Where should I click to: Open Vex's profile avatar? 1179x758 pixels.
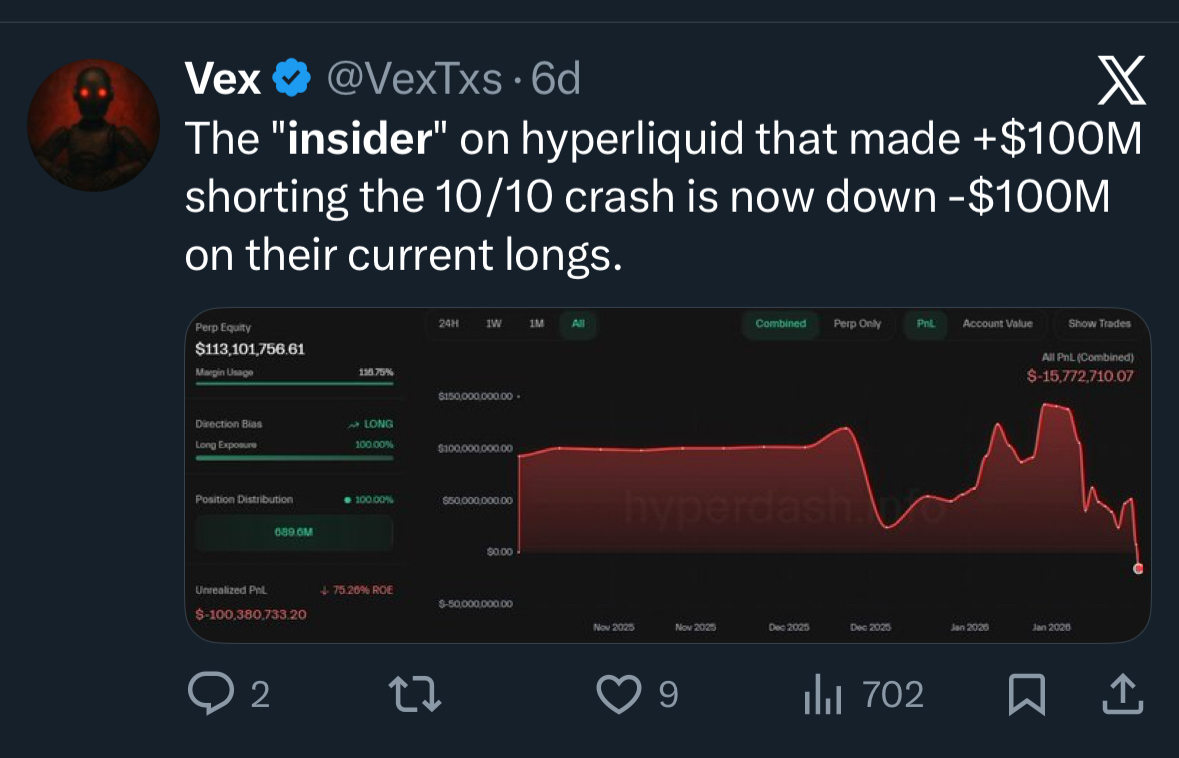click(x=95, y=125)
